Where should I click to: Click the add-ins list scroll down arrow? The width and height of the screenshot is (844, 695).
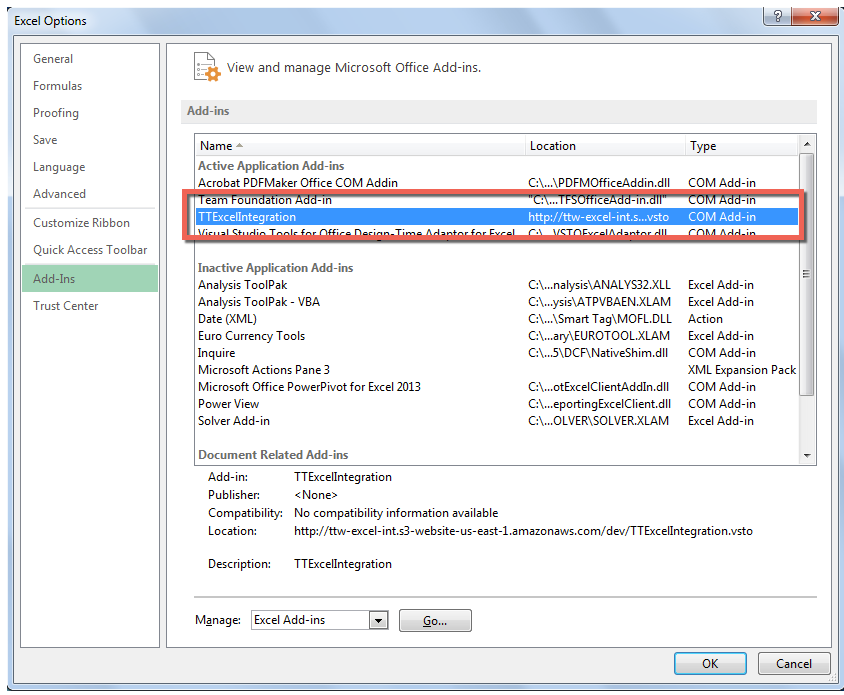(806, 455)
